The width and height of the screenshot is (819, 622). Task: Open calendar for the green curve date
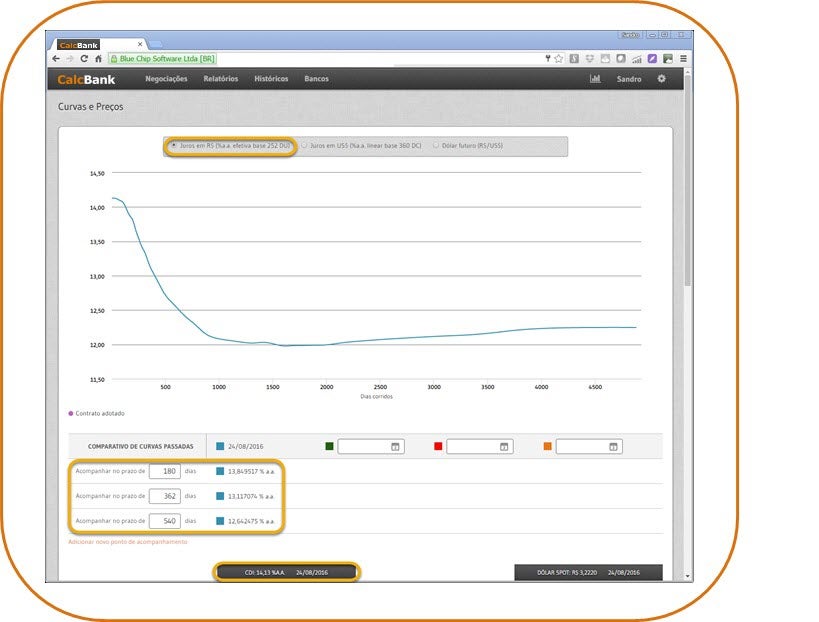(395, 447)
